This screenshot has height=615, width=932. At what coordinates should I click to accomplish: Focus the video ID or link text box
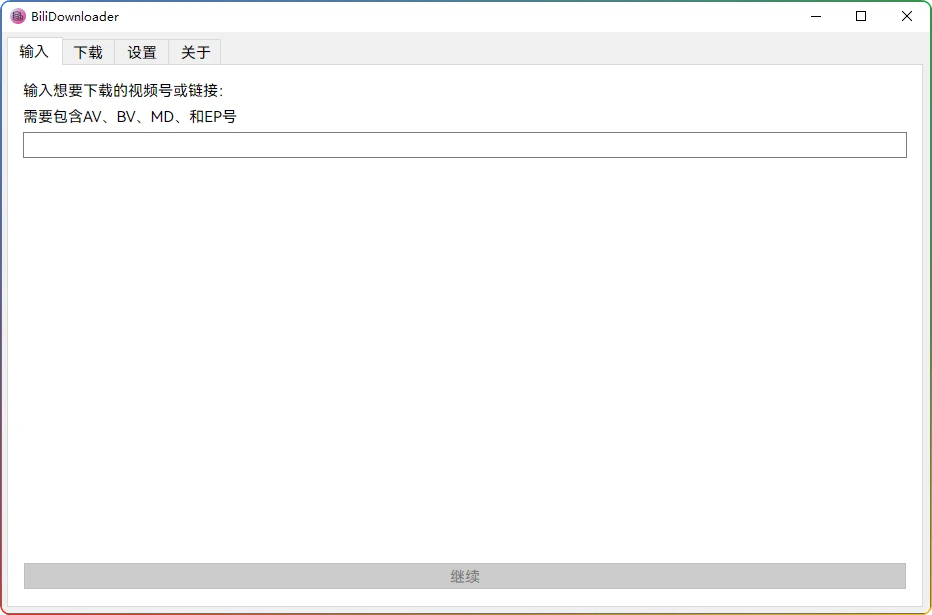[464, 145]
